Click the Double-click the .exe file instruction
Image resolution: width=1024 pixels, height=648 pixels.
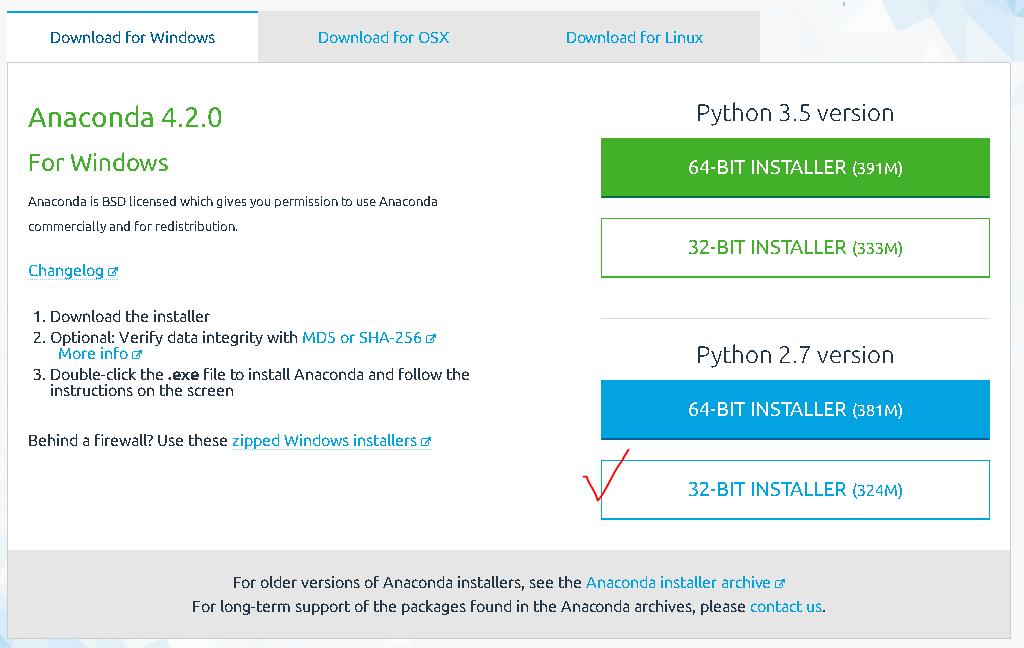pos(260,382)
